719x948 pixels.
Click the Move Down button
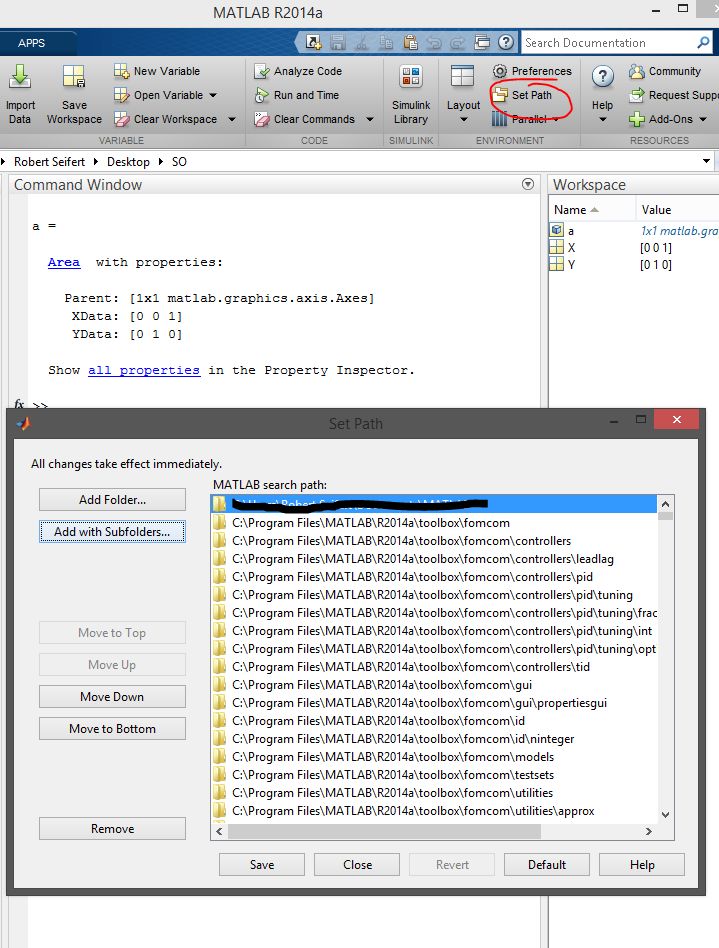tap(112, 697)
